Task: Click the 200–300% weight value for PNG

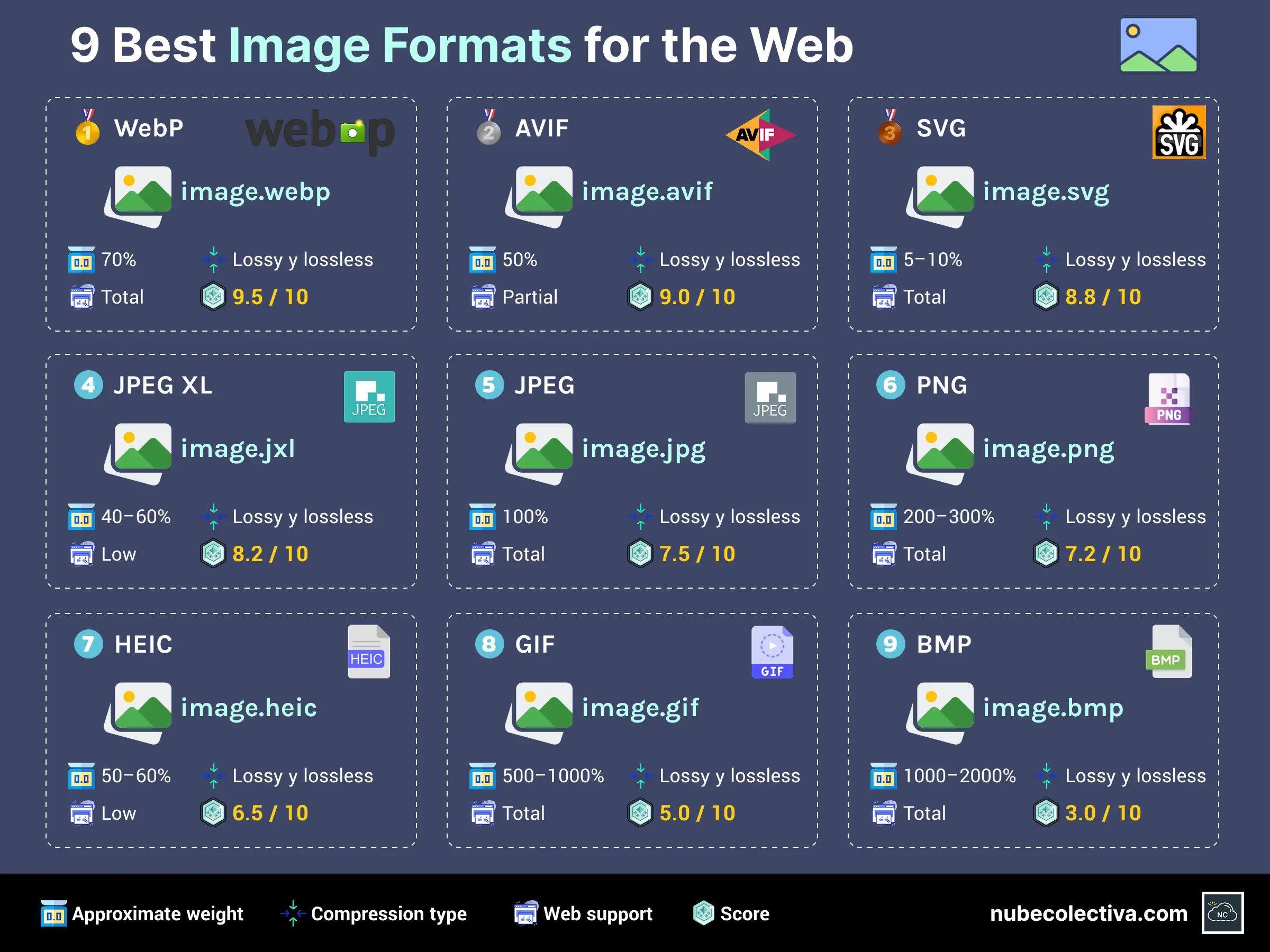Action: pos(949,516)
